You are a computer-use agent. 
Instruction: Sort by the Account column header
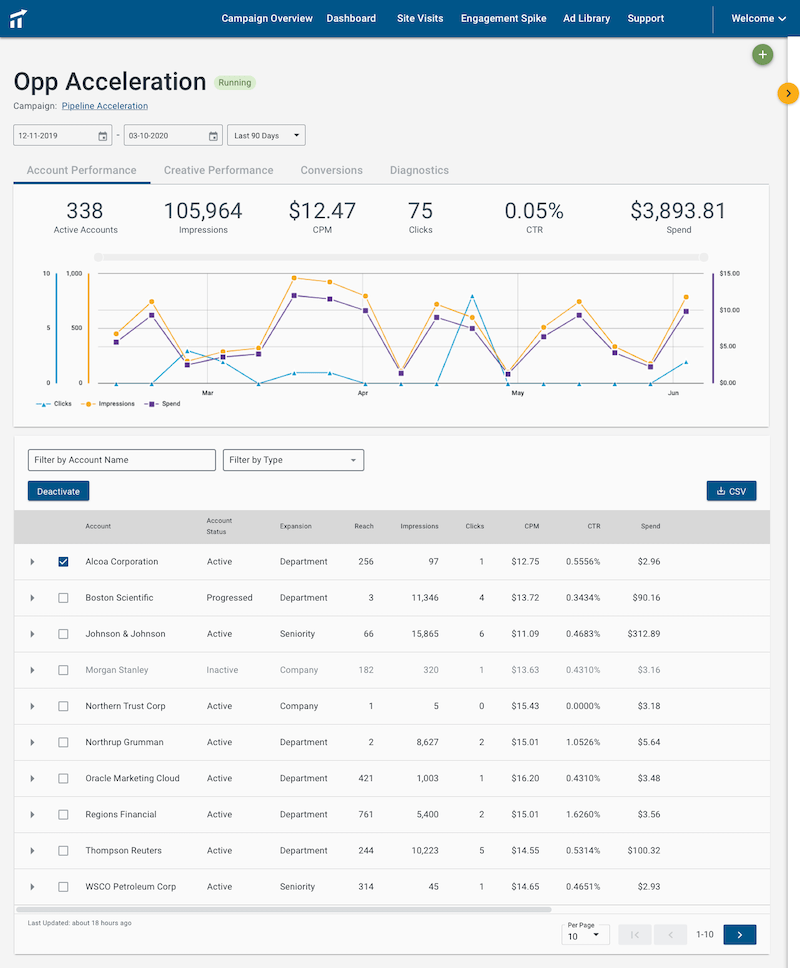98,527
